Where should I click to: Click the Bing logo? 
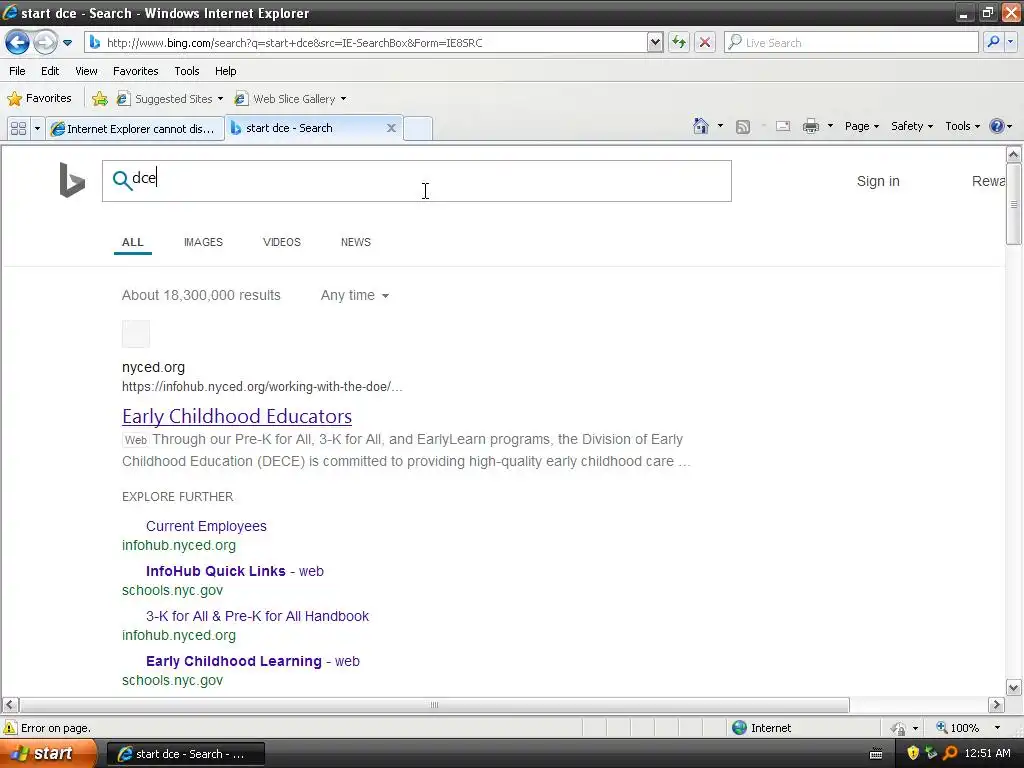click(x=72, y=180)
